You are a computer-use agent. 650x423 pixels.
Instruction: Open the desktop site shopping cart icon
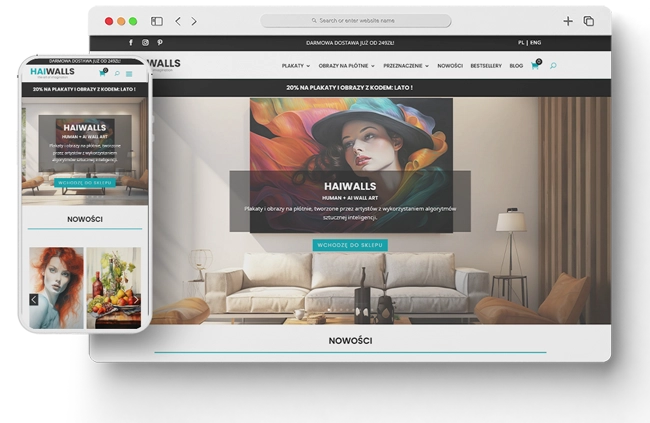click(x=536, y=65)
